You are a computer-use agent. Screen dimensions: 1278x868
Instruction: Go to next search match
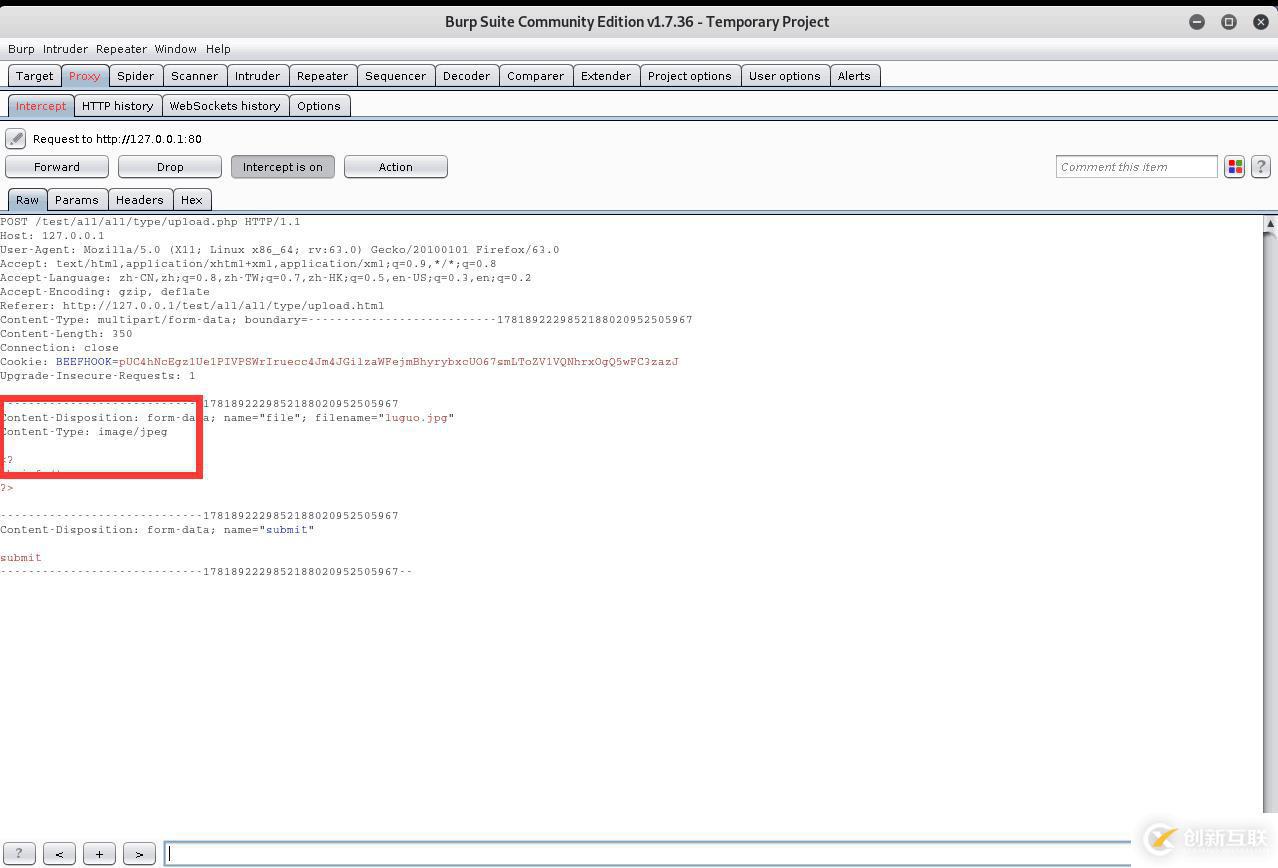tap(139, 853)
